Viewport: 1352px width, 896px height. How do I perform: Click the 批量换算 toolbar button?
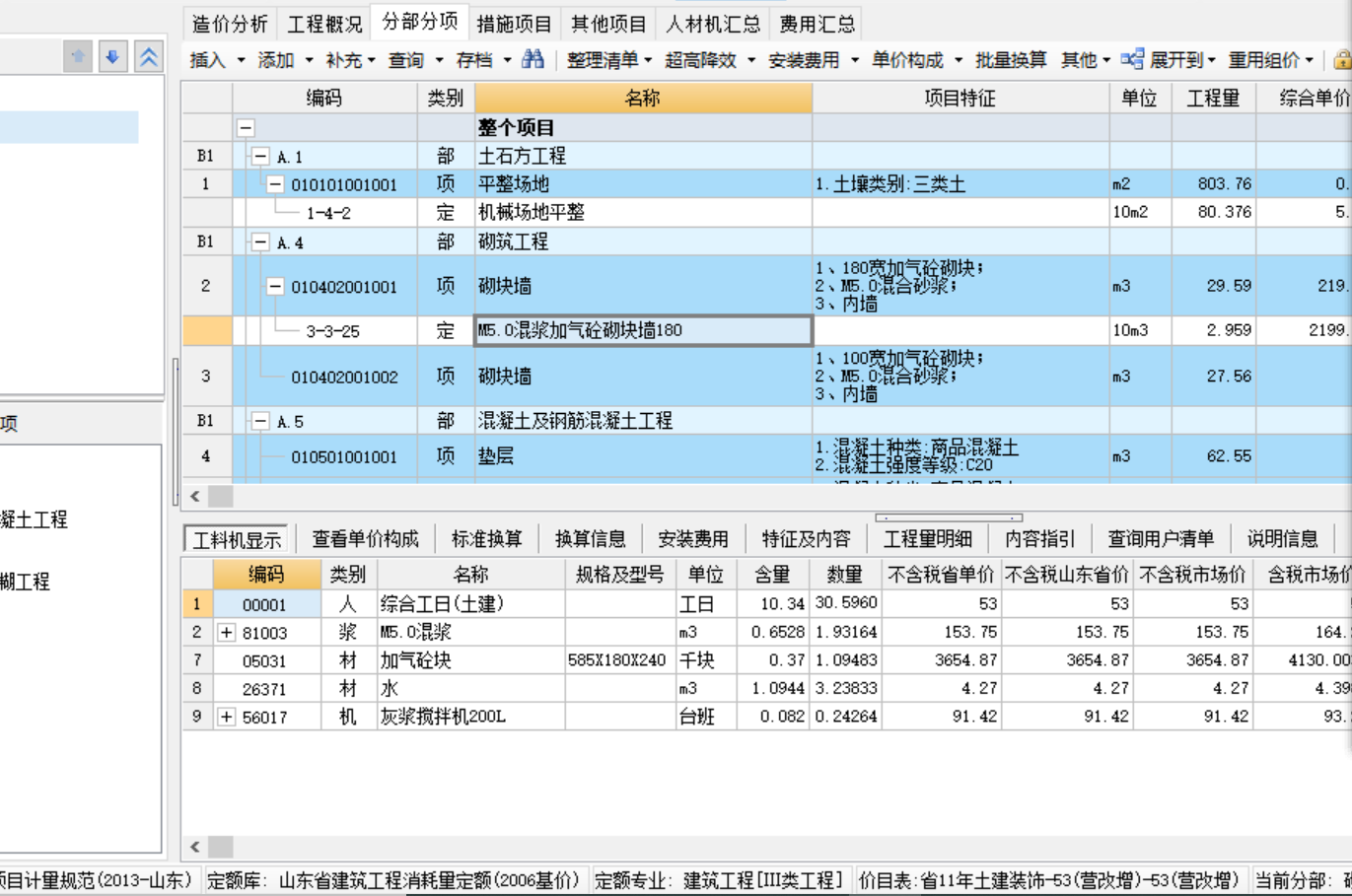pos(1011,60)
